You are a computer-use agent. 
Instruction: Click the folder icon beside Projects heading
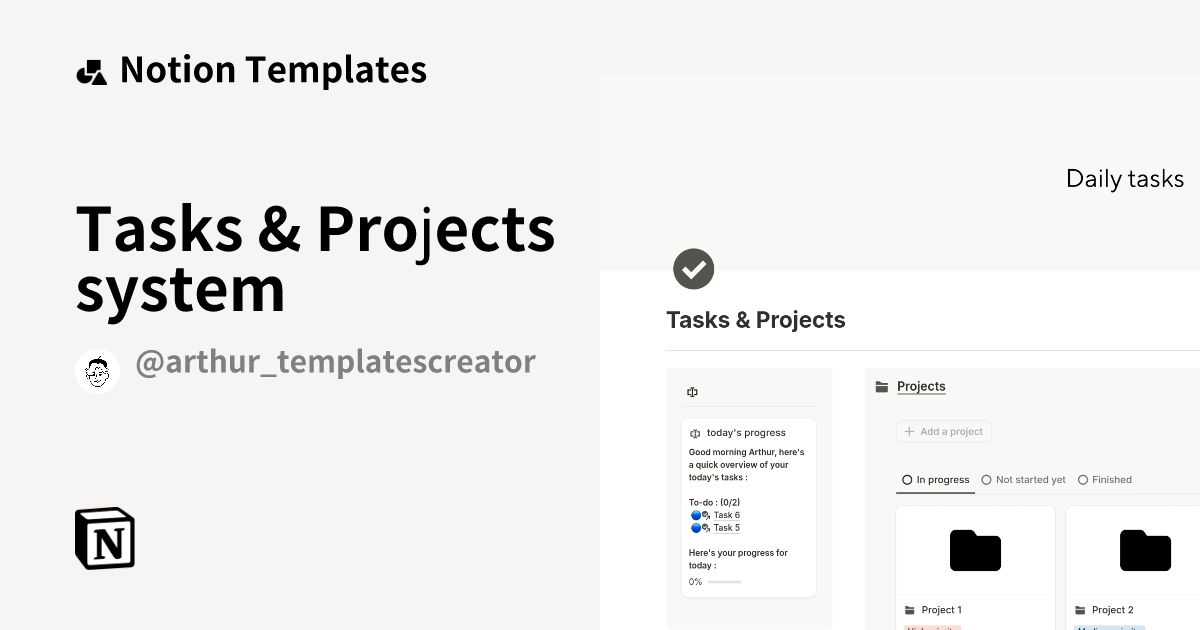coord(881,386)
